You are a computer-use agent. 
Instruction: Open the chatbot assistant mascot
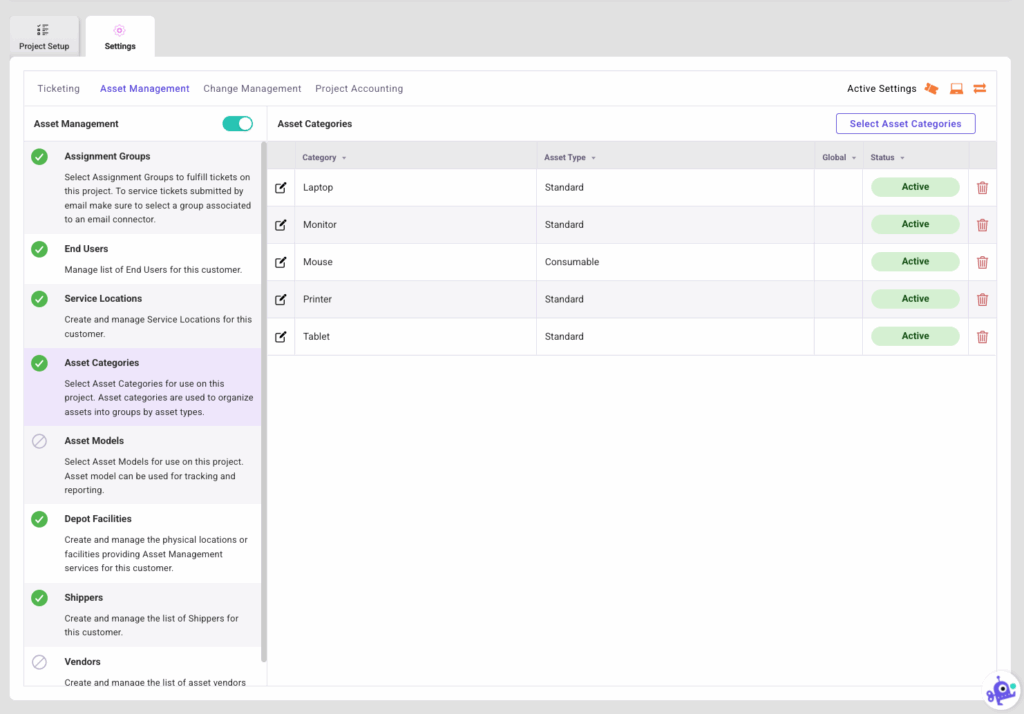1002,689
